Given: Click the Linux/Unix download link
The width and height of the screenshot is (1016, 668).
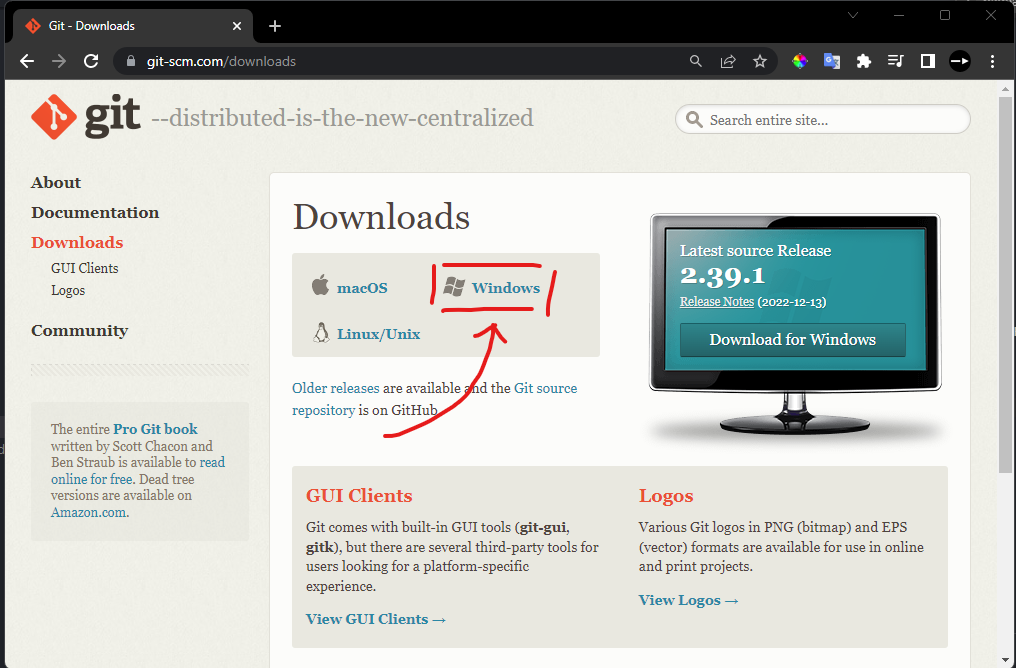Looking at the screenshot, I should pyautogui.click(x=378, y=334).
